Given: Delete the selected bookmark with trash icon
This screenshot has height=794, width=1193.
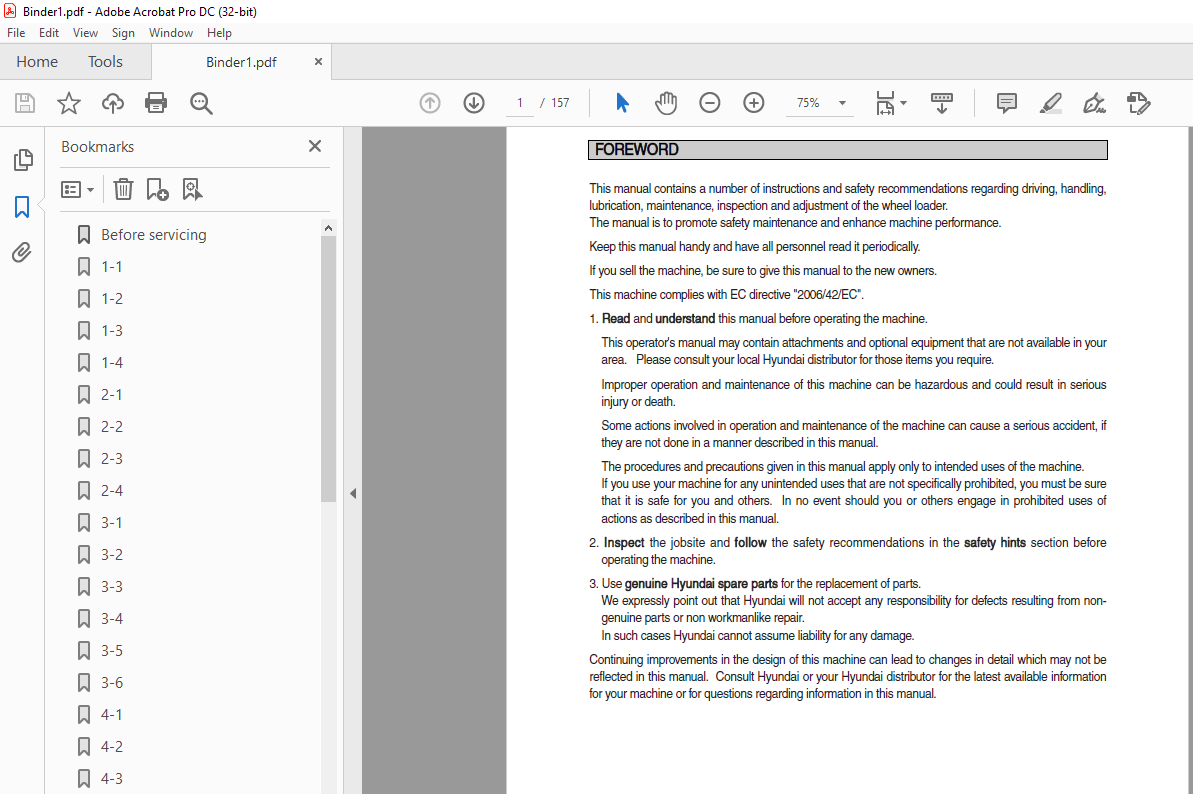Looking at the screenshot, I should pyautogui.click(x=123, y=189).
